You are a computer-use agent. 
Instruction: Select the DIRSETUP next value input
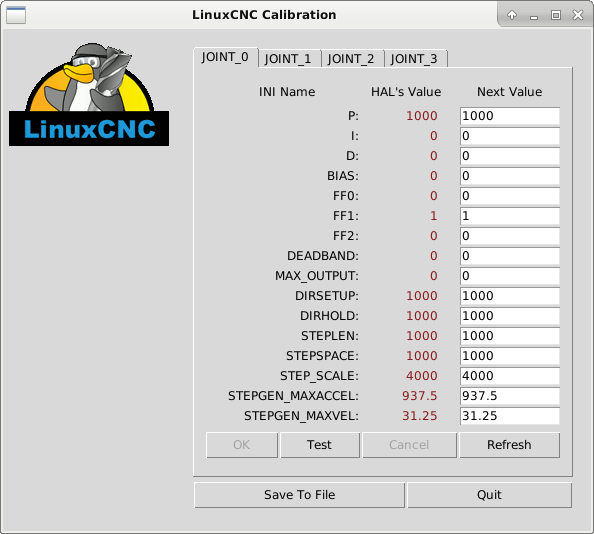pyautogui.click(x=510, y=296)
